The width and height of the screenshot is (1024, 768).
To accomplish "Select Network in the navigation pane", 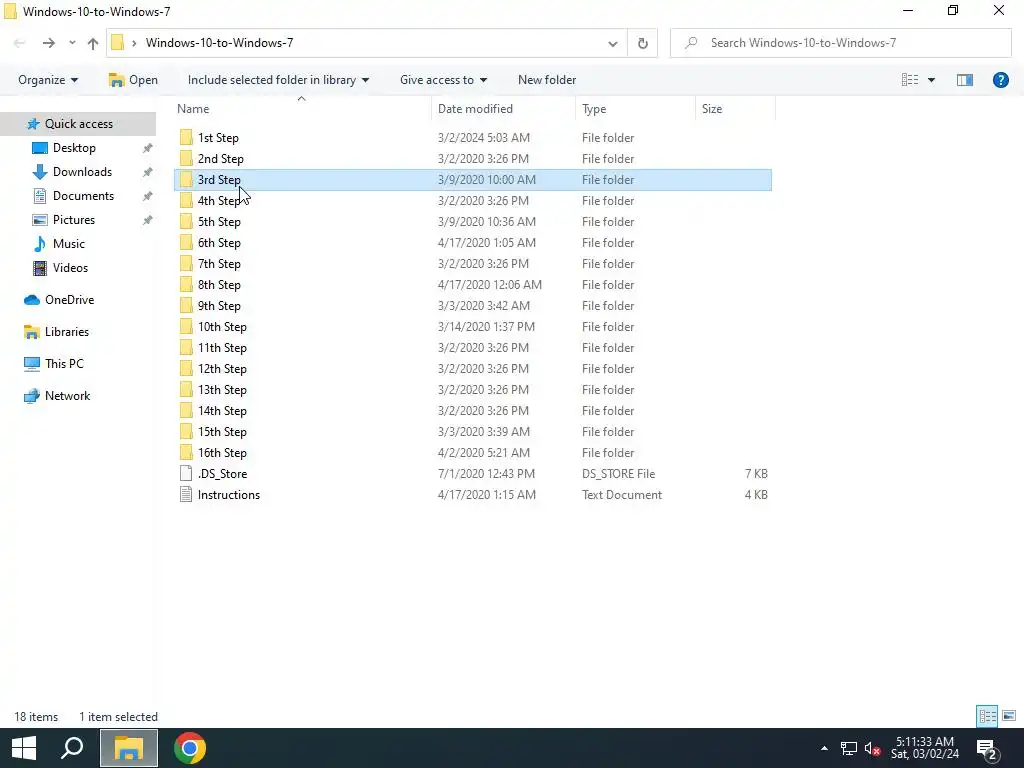I will (67, 396).
